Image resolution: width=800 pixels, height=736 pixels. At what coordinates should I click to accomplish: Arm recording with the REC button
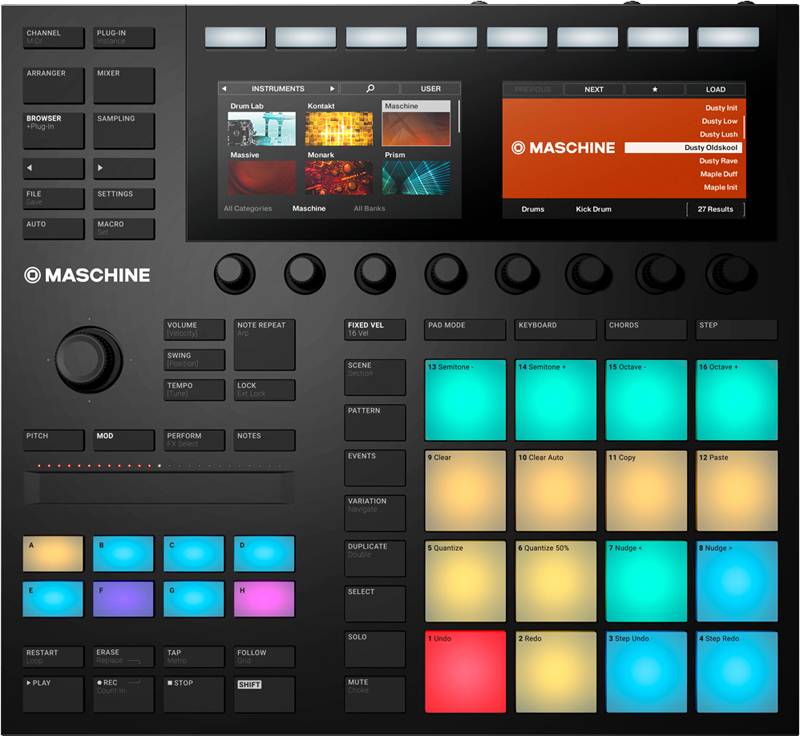(123, 694)
